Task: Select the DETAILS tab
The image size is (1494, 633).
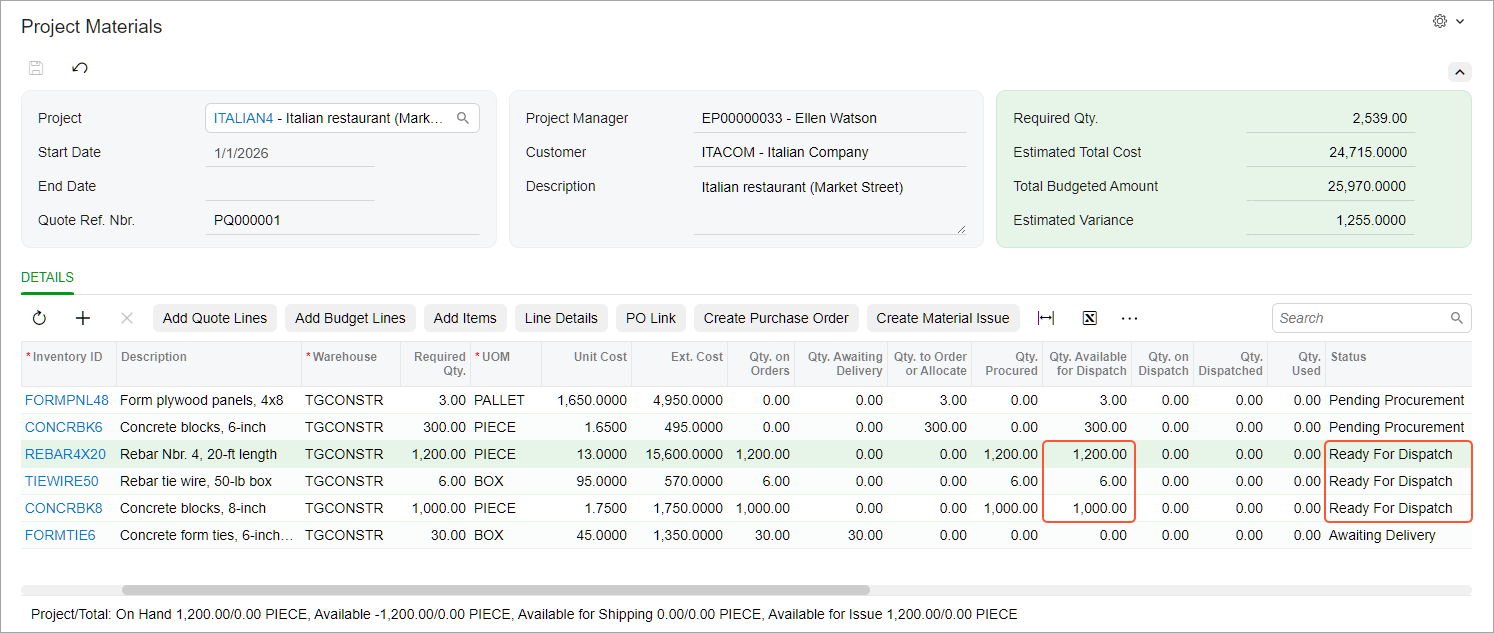Action: pos(47,278)
